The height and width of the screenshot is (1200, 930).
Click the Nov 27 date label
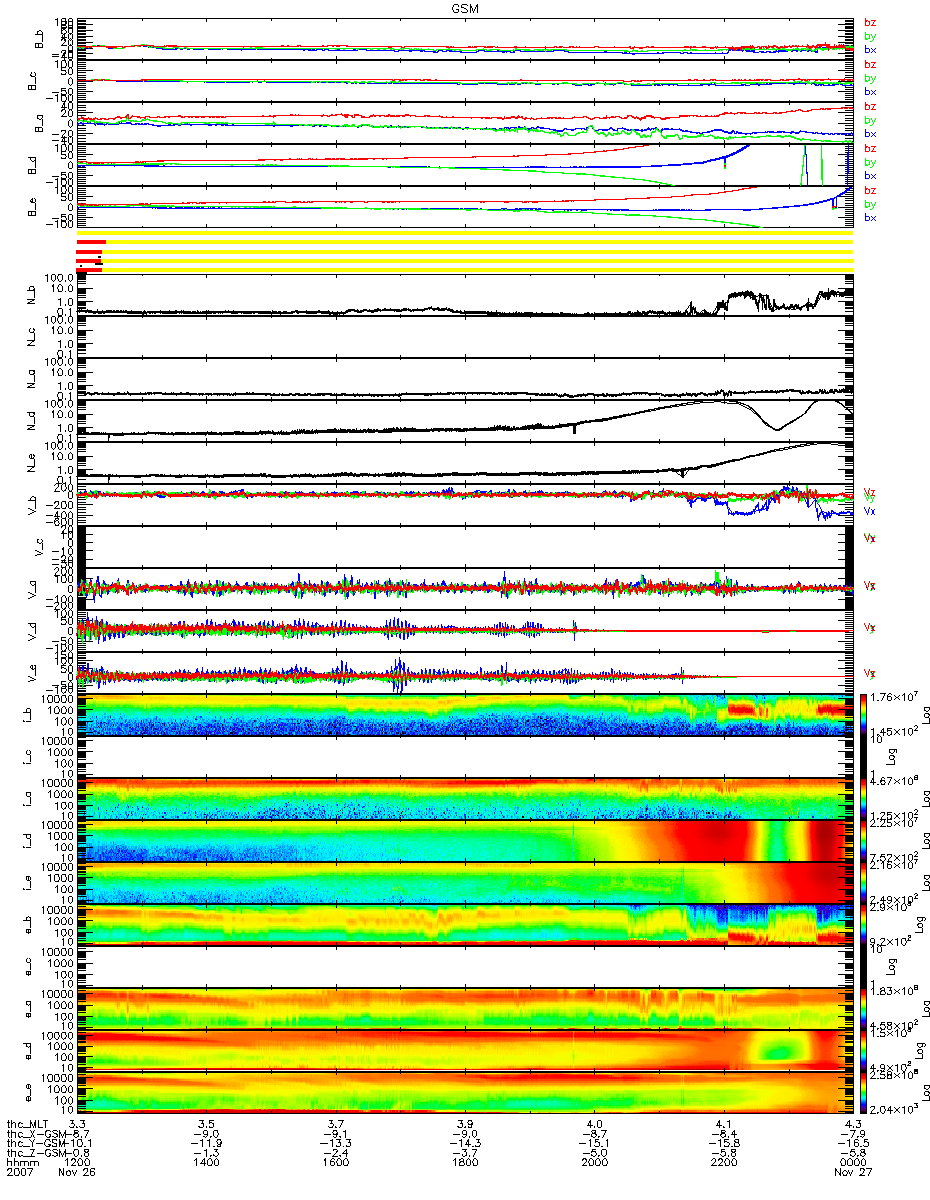click(x=852, y=1173)
